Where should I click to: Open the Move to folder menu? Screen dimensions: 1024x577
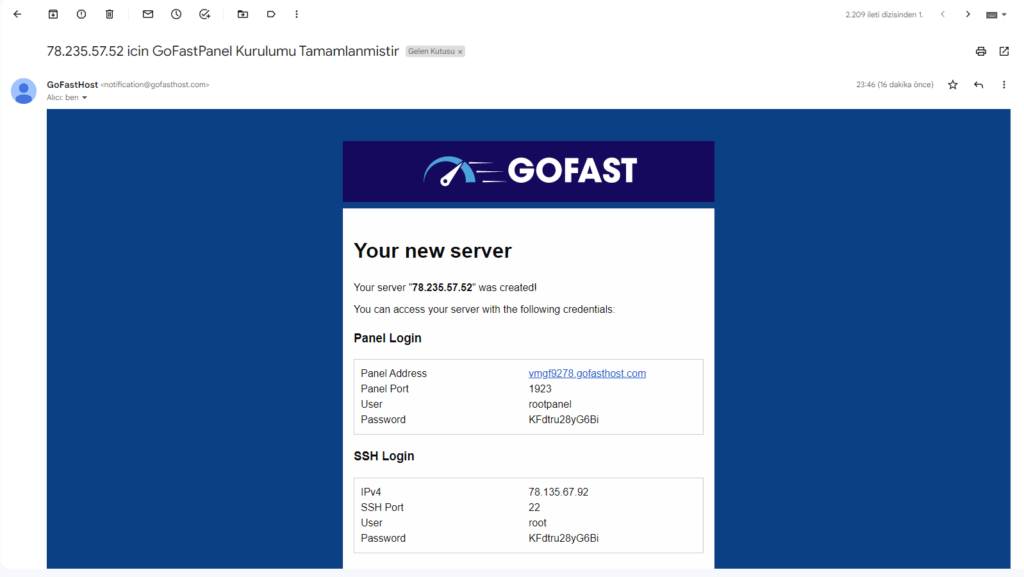243,15
